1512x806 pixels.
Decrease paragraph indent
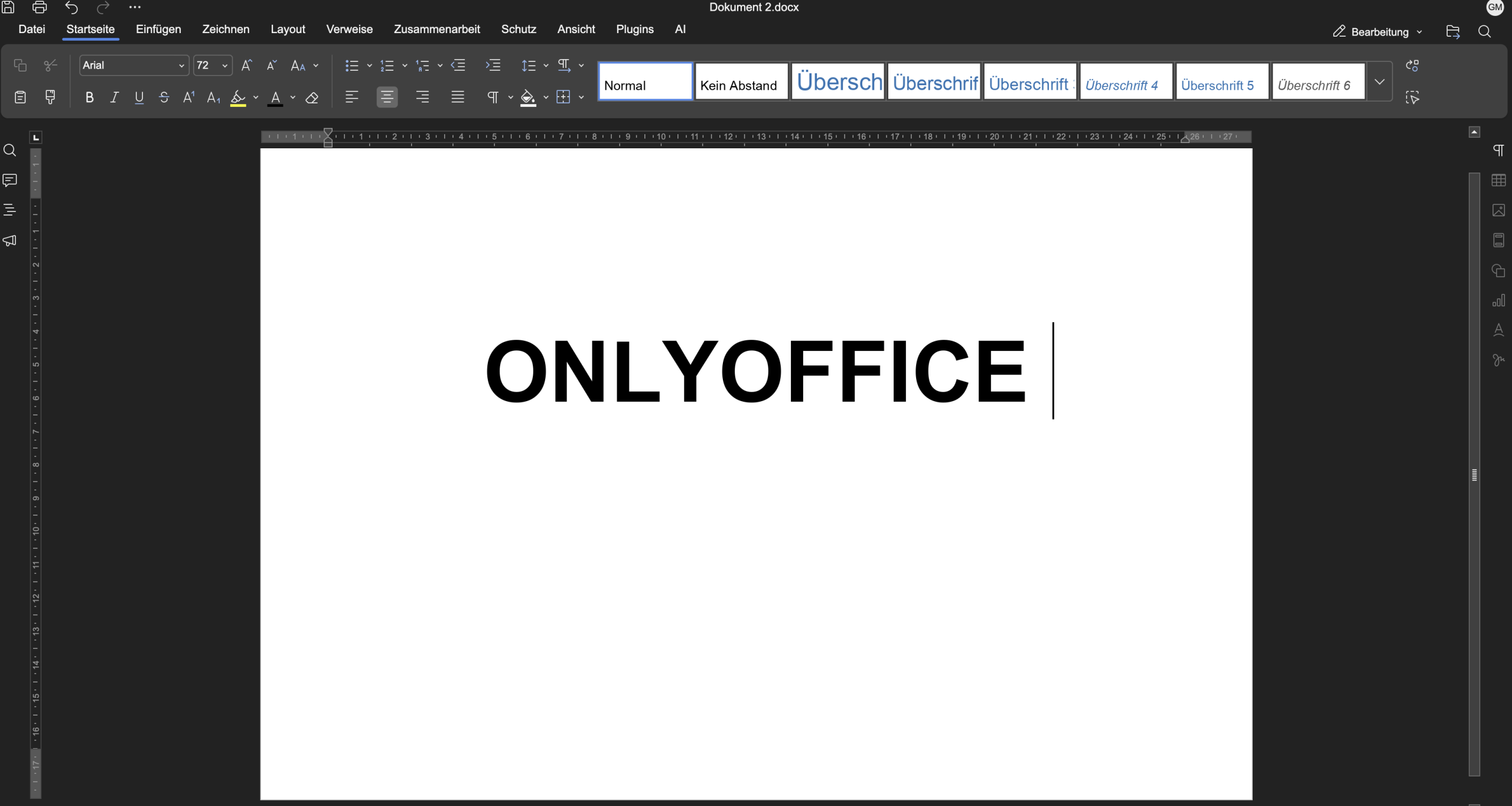458,65
